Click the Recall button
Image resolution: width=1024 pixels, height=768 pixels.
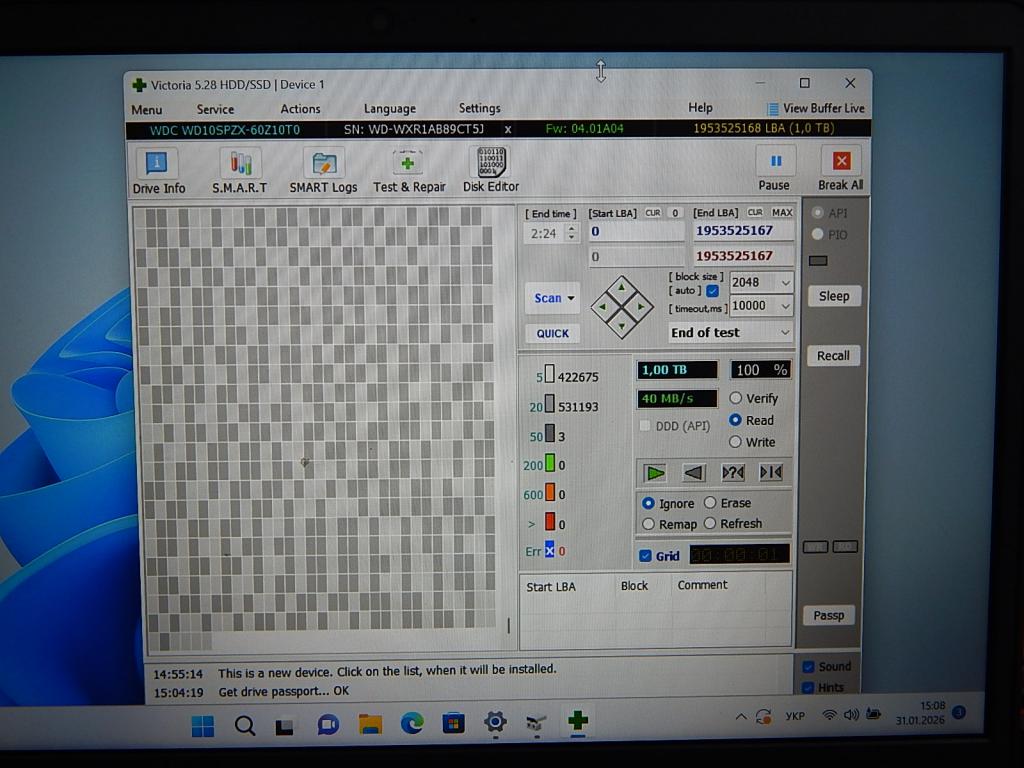point(833,355)
